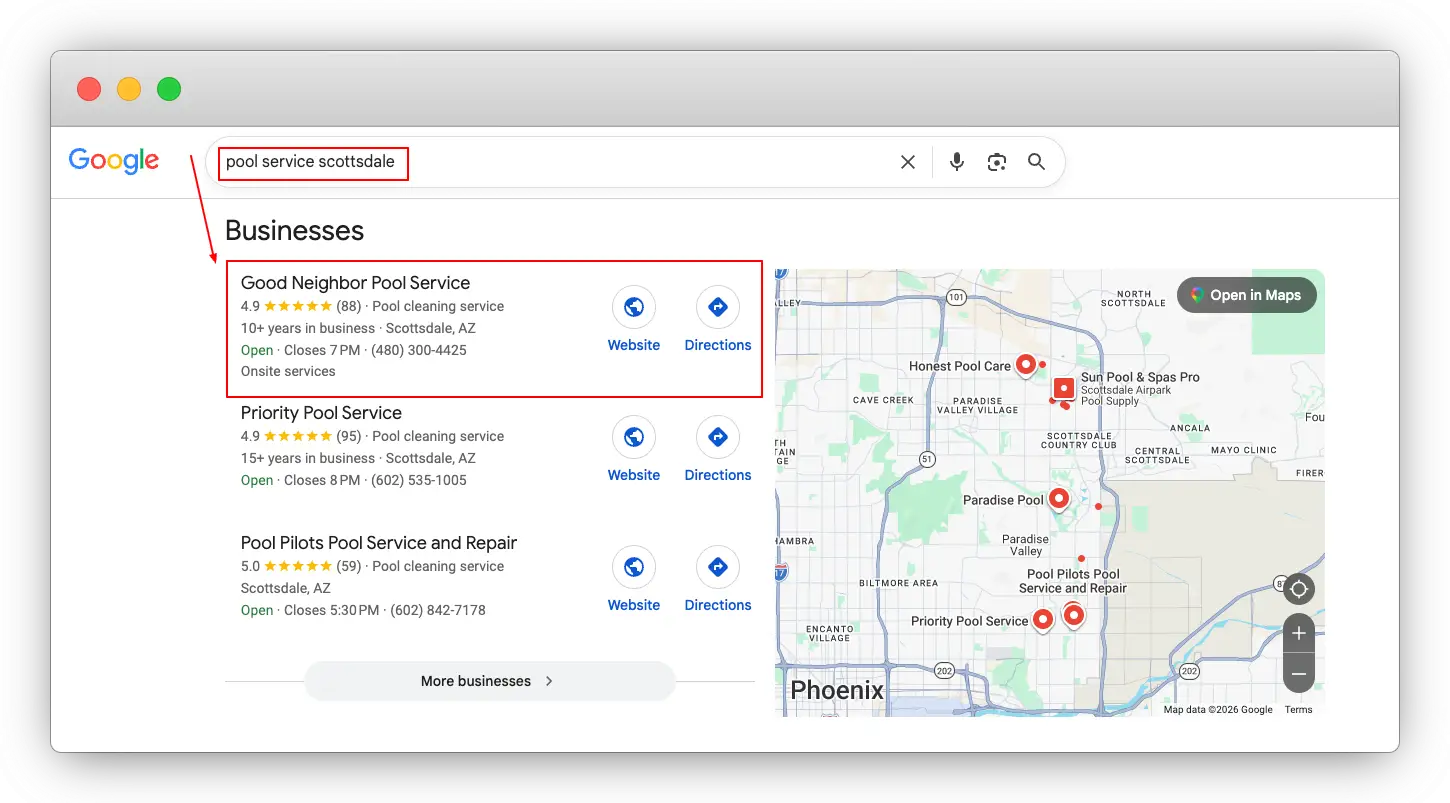This screenshot has height=803, width=1450.
Task: Click the magnifying glass search icon
Action: [1037, 162]
